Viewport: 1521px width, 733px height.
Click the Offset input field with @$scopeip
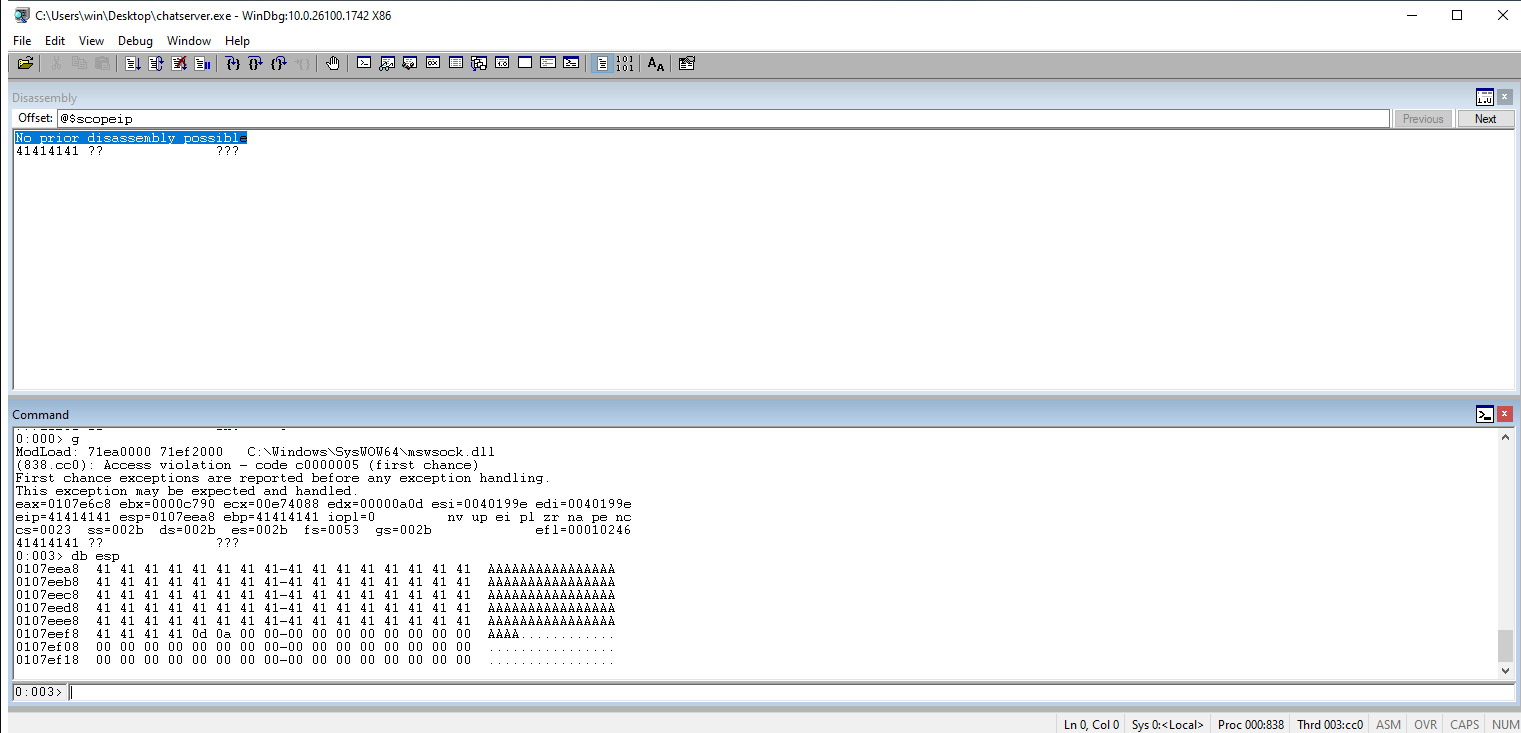720,119
